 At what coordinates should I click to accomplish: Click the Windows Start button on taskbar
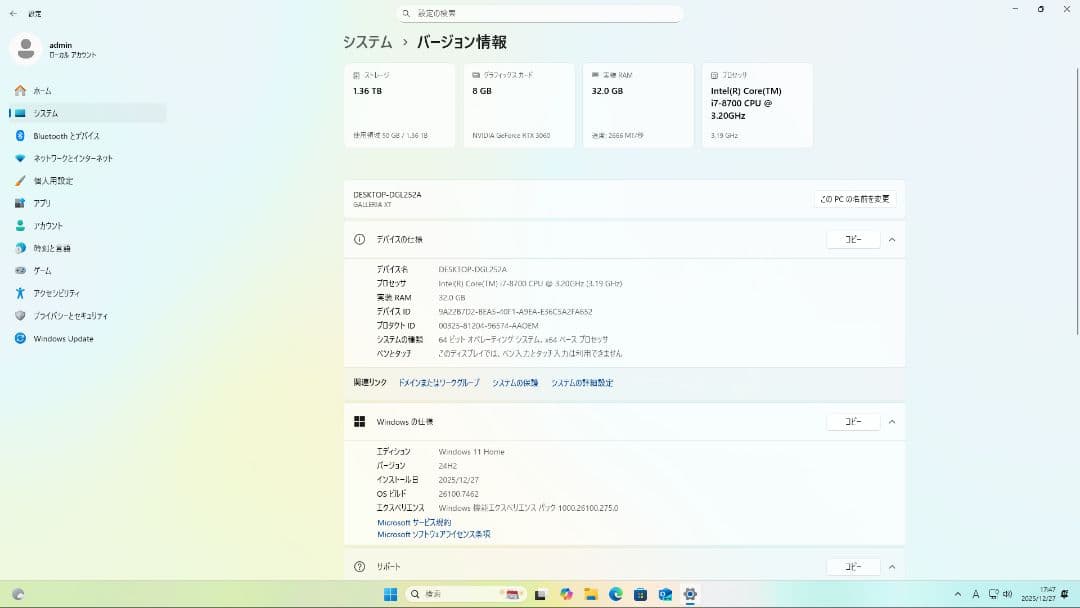[x=390, y=594]
